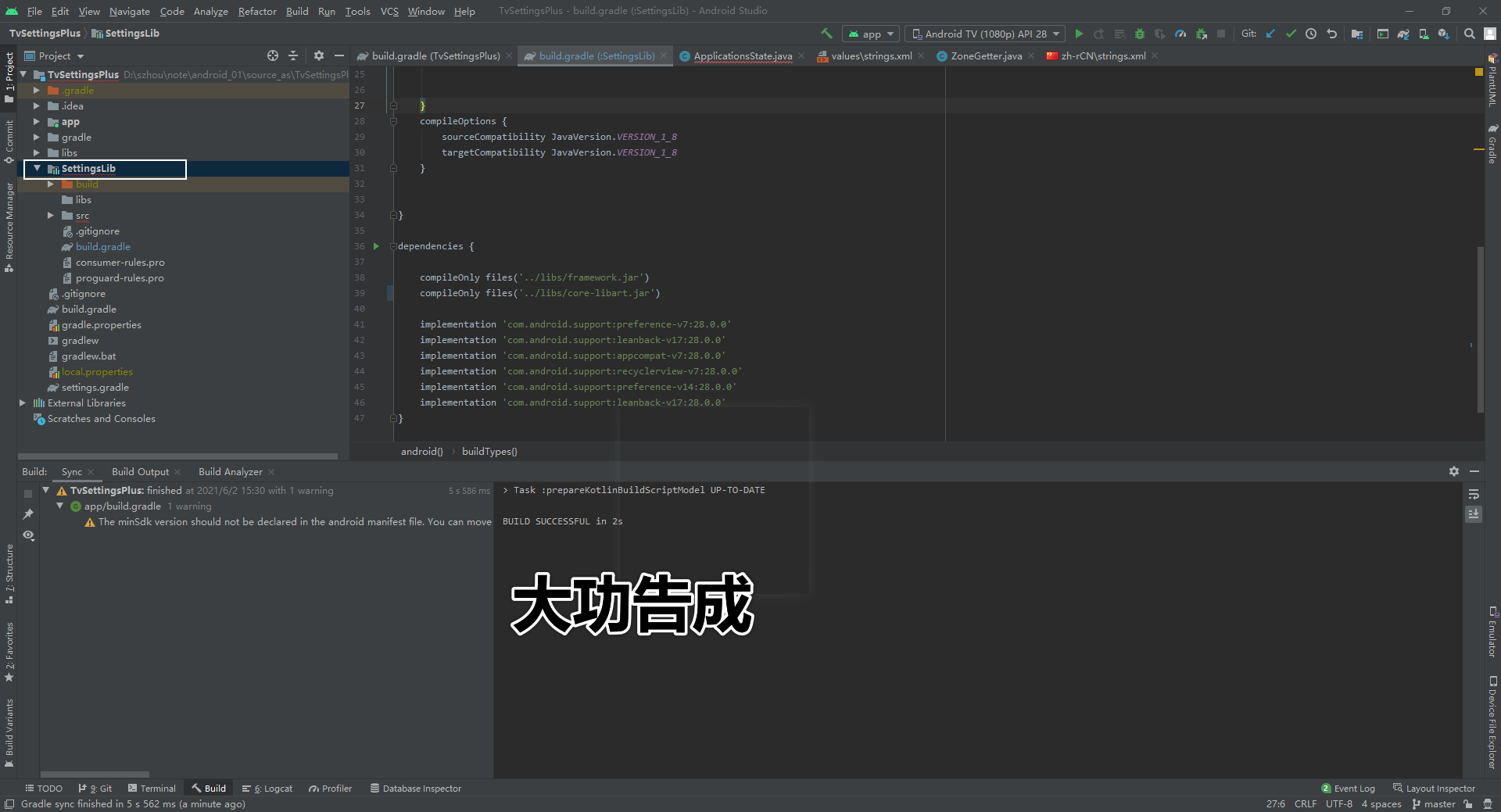This screenshot has height=812, width=1501.
Task: Toggle the Resource Manager tool window
Action: 9,228
